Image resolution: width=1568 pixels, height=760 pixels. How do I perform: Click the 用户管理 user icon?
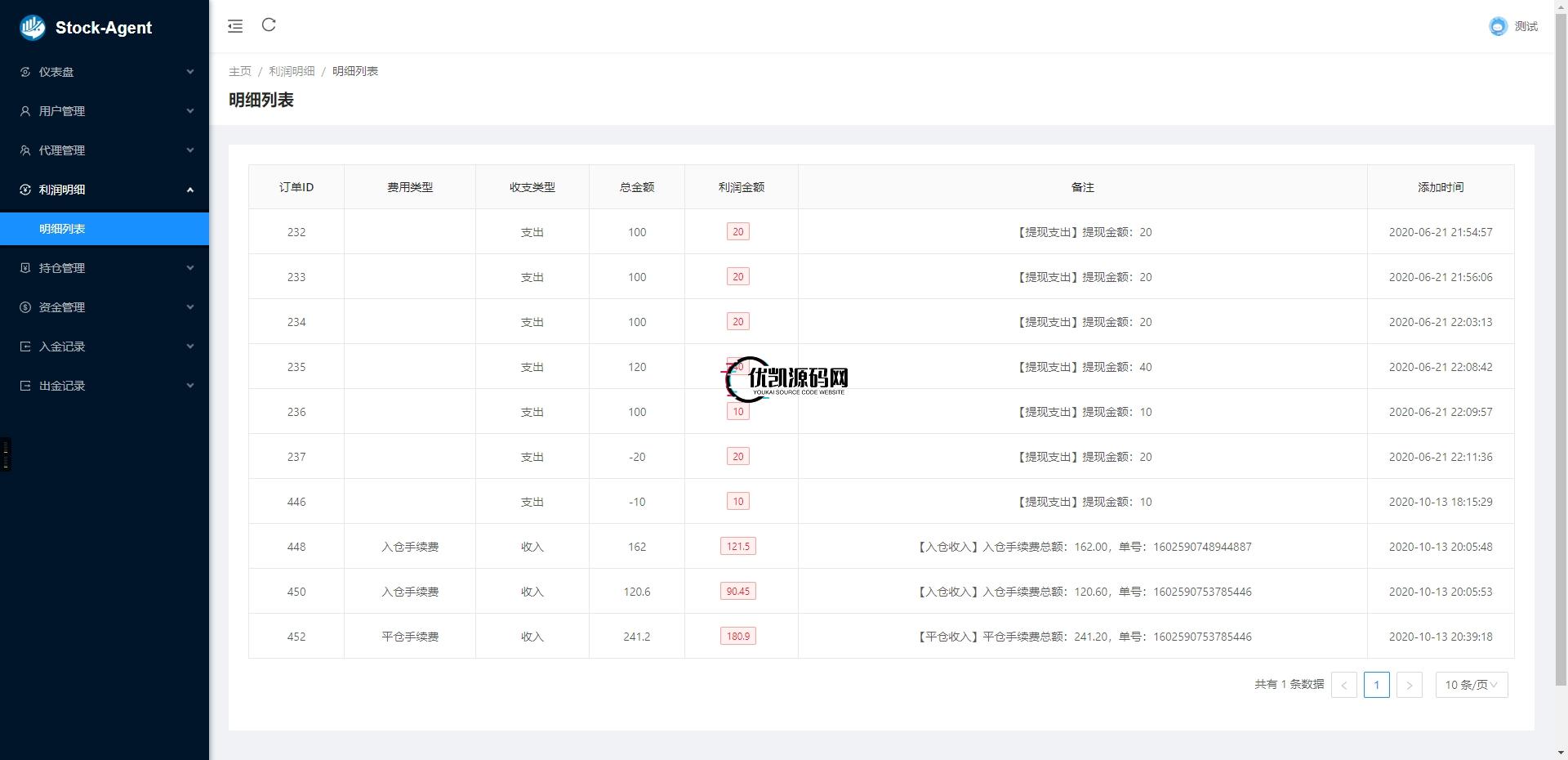(x=25, y=111)
